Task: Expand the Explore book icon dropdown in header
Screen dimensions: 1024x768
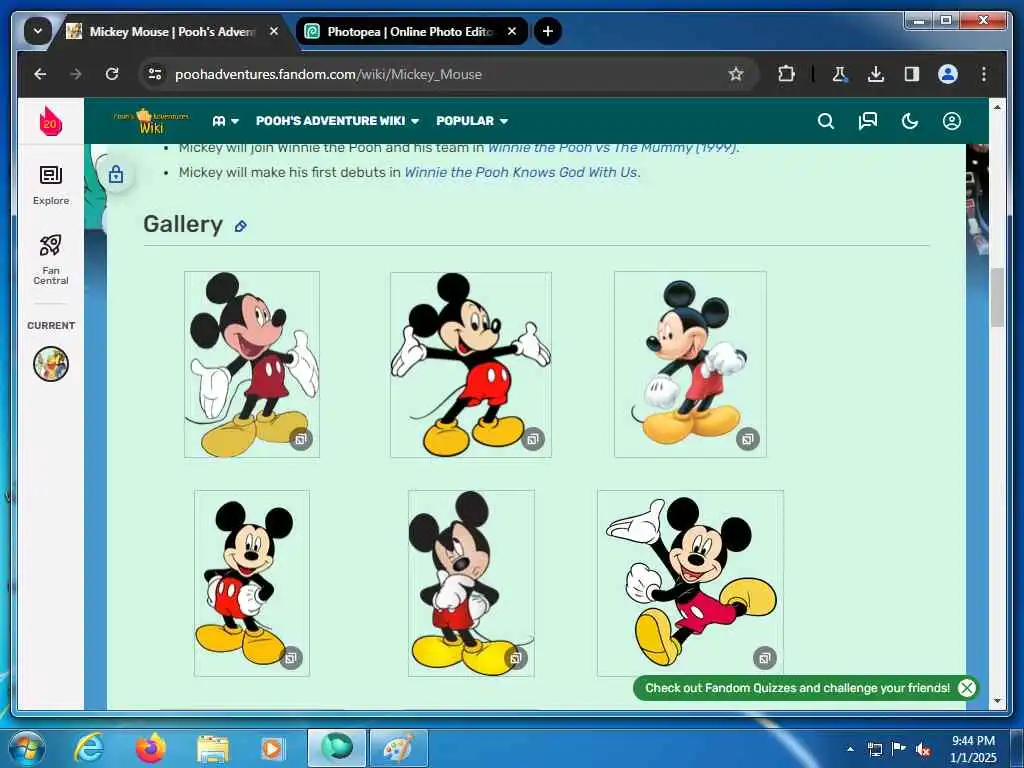Action: point(226,121)
